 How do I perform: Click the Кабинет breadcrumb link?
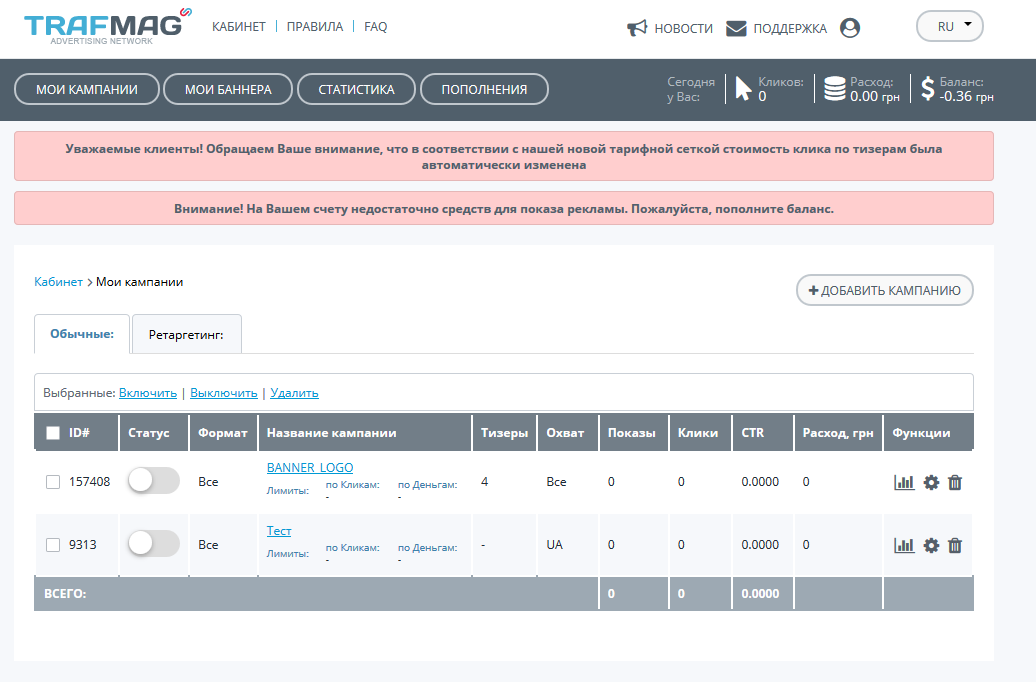tap(58, 282)
